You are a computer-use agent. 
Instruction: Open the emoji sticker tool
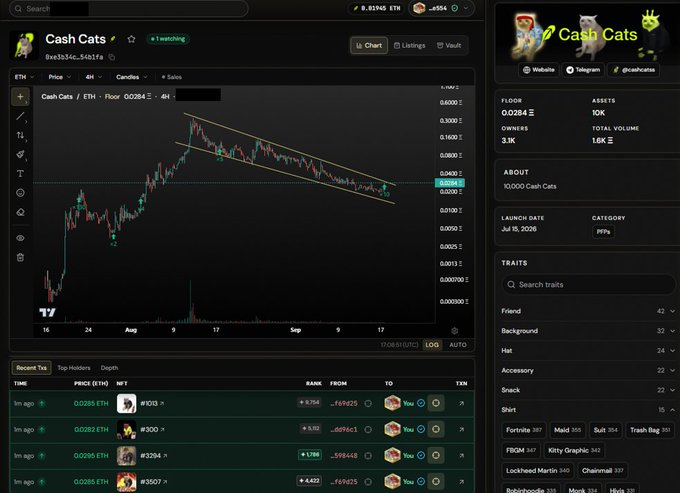20,193
